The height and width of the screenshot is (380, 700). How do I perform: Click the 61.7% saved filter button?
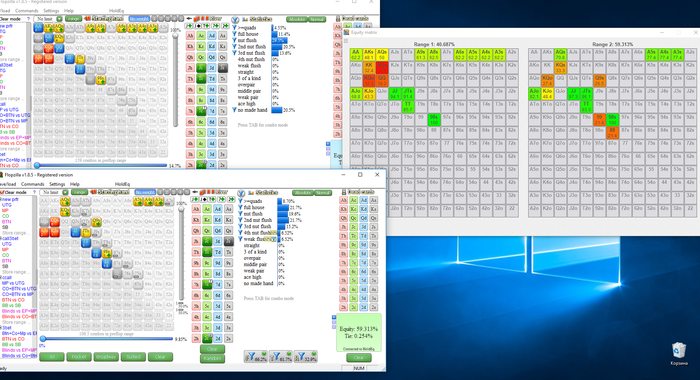click(281, 357)
